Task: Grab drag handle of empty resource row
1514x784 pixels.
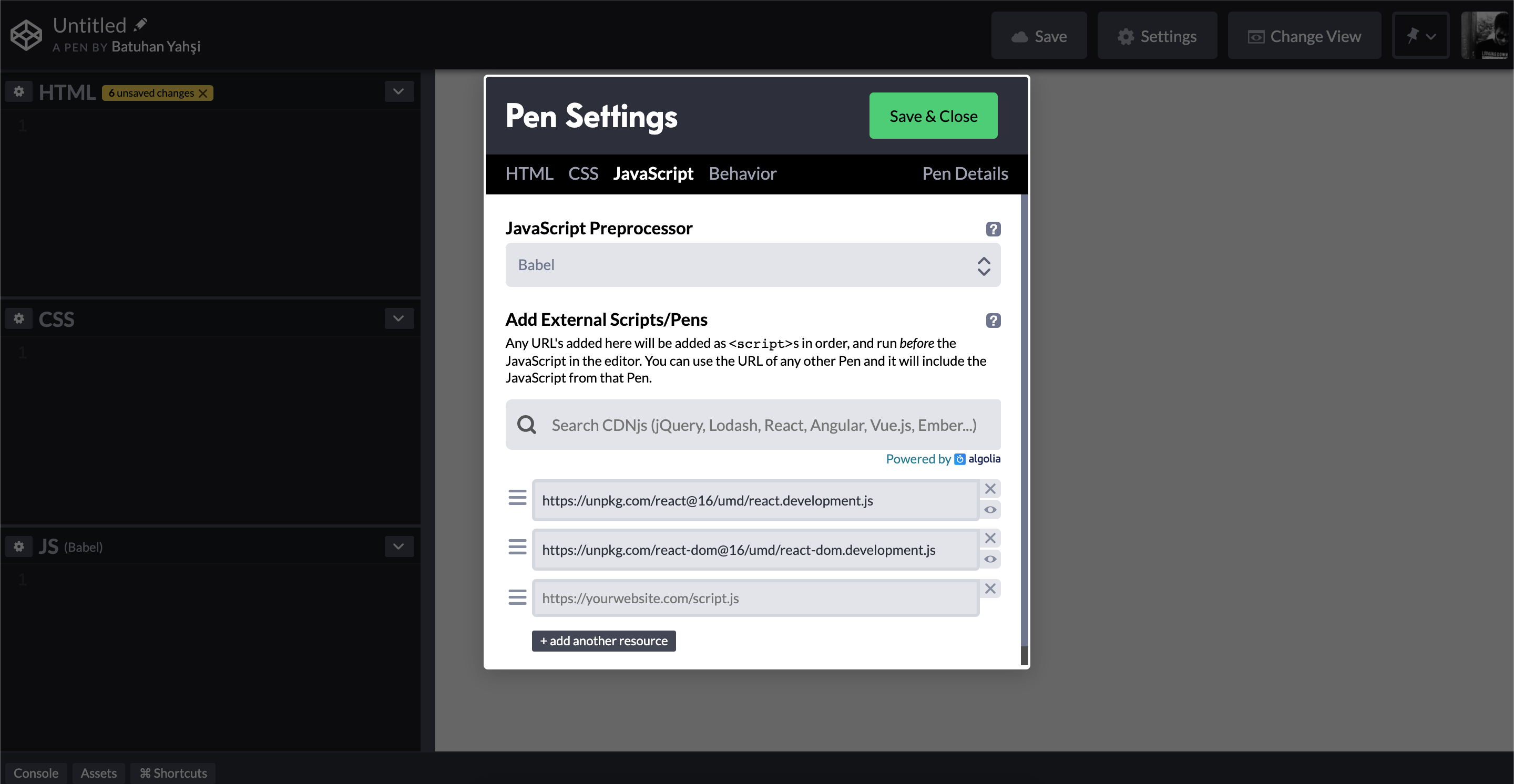Action: [x=517, y=597]
